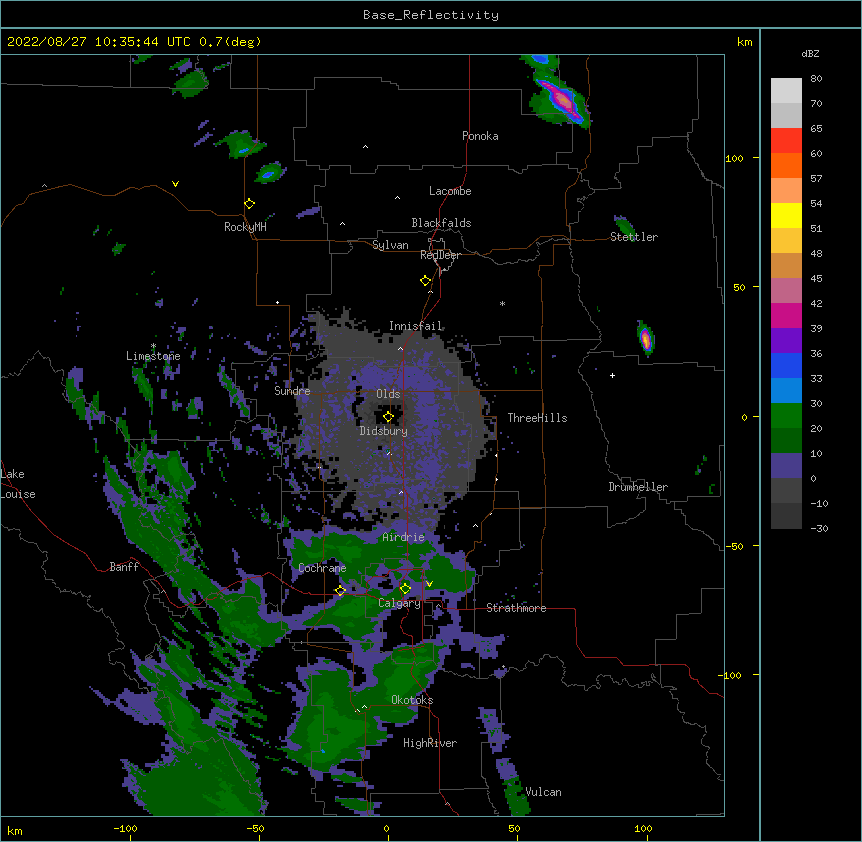This screenshot has width=862, height=842.
Task: Select the orange 57-60 dBZ legend swatch
Action: coord(786,165)
